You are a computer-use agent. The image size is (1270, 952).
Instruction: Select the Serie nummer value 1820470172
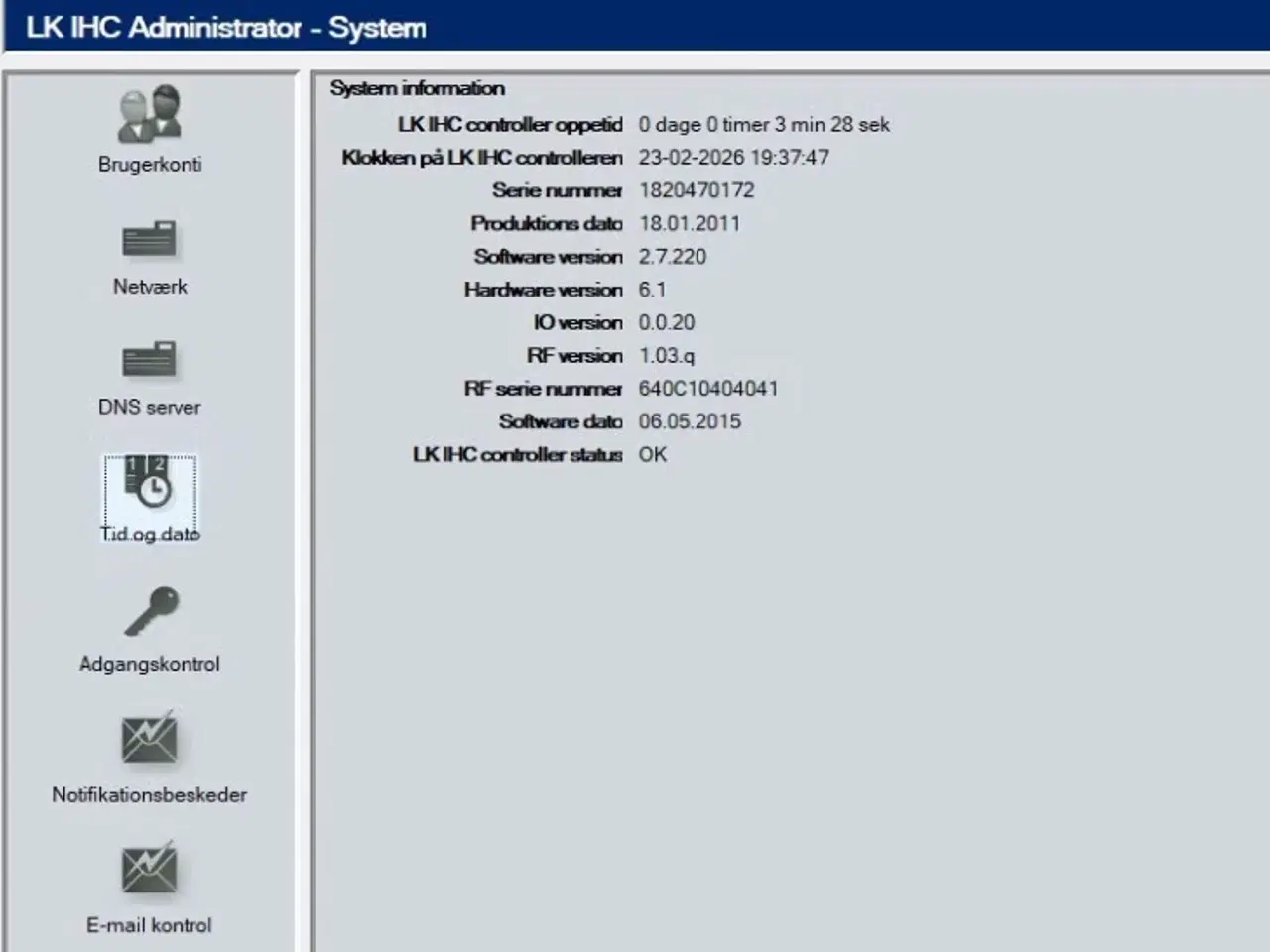(697, 190)
